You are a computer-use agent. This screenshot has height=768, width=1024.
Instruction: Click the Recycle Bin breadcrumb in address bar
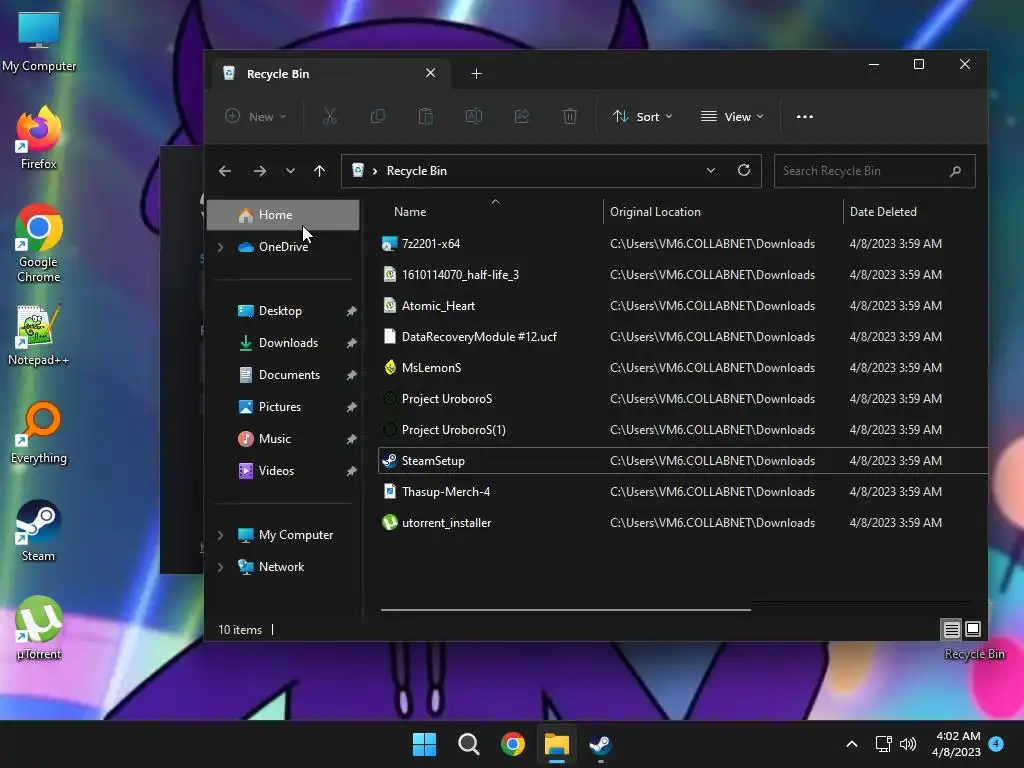click(x=417, y=171)
